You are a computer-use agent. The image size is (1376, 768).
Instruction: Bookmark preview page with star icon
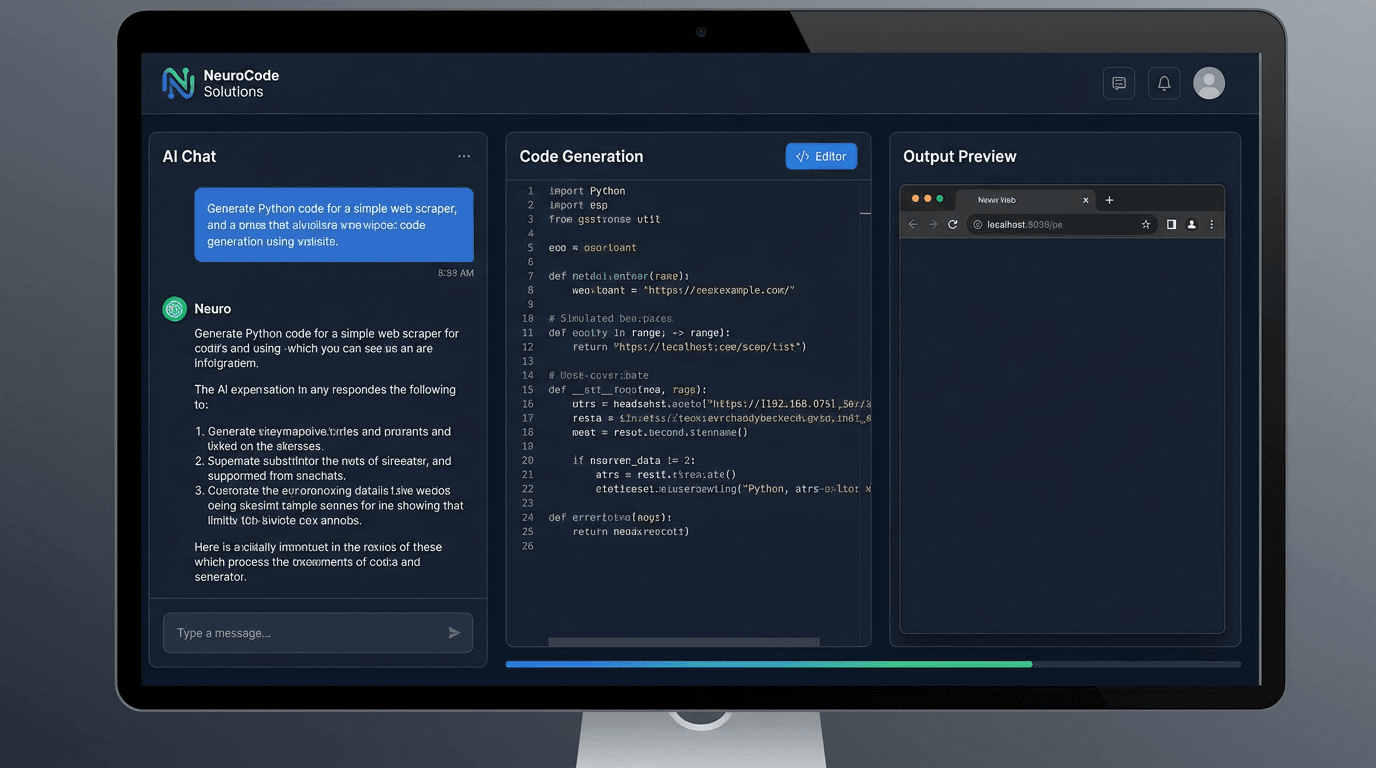pos(1146,225)
